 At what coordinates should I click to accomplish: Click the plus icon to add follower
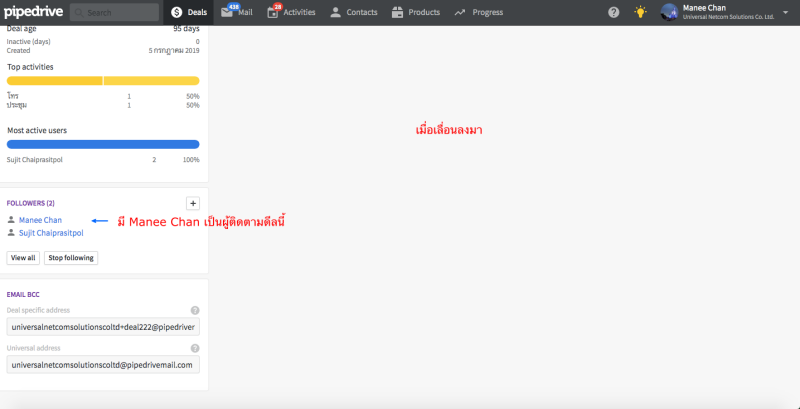[x=193, y=203]
